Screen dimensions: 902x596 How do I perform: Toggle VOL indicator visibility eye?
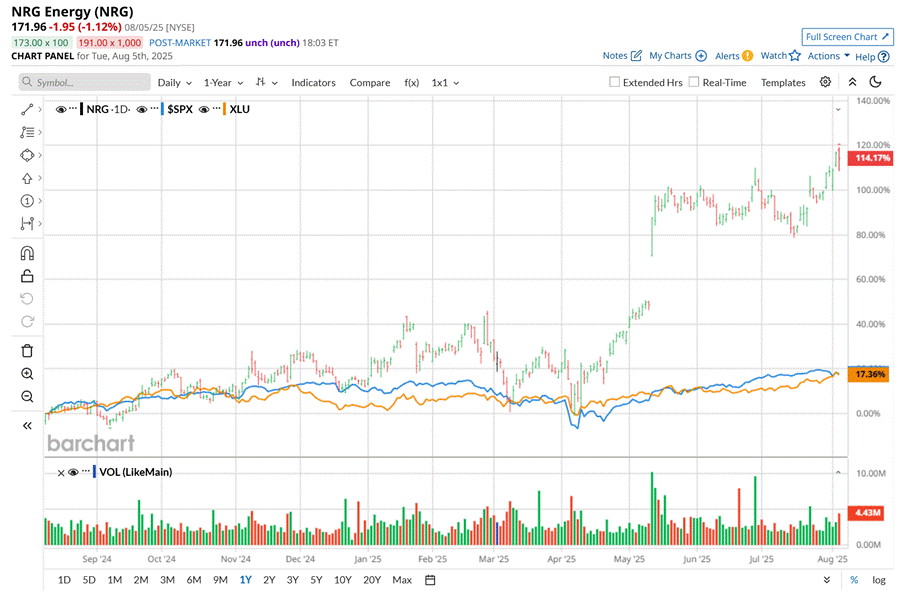[x=73, y=472]
